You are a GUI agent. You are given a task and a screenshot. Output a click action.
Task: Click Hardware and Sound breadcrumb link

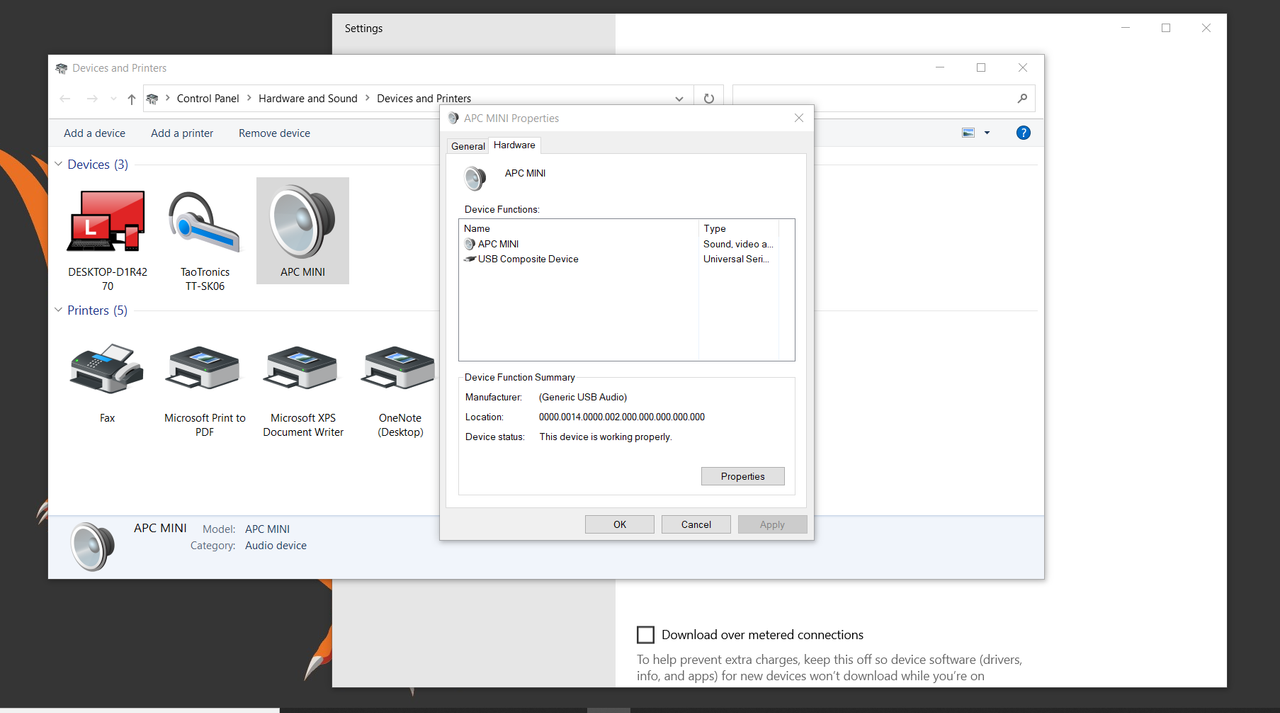pyautogui.click(x=308, y=98)
